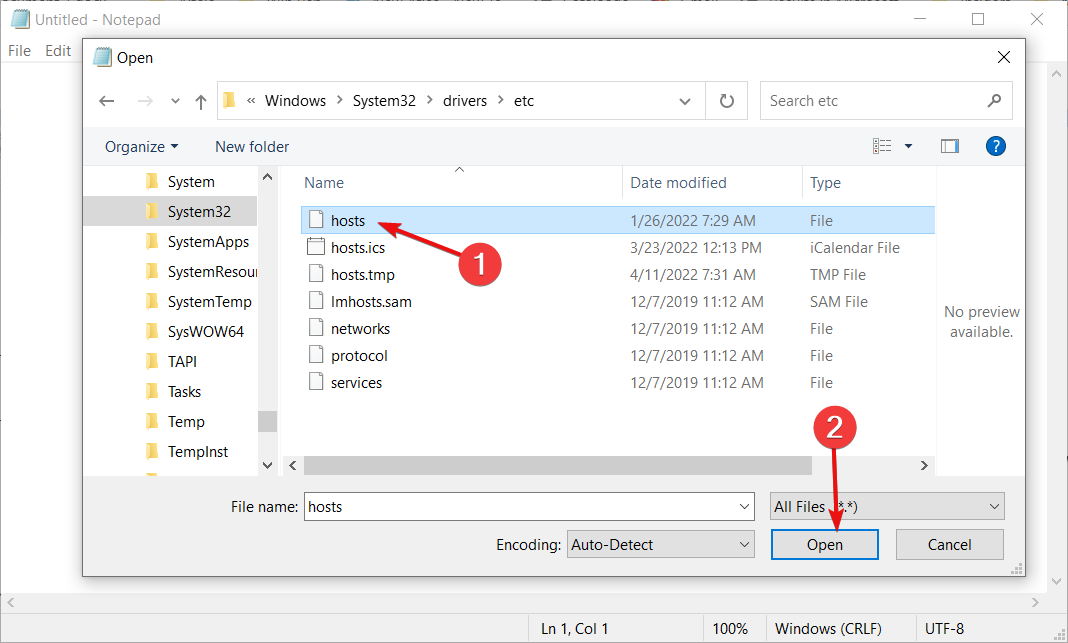Click the Open dialog title icon

[102, 57]
